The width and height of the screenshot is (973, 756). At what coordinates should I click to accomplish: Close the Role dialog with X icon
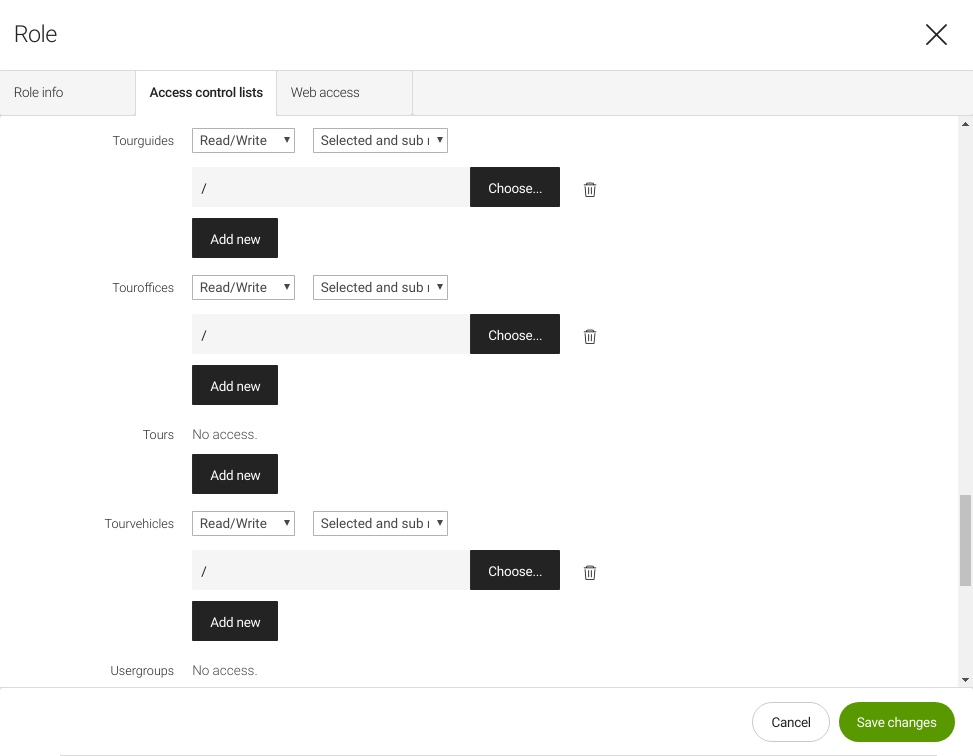coord(936,35)
